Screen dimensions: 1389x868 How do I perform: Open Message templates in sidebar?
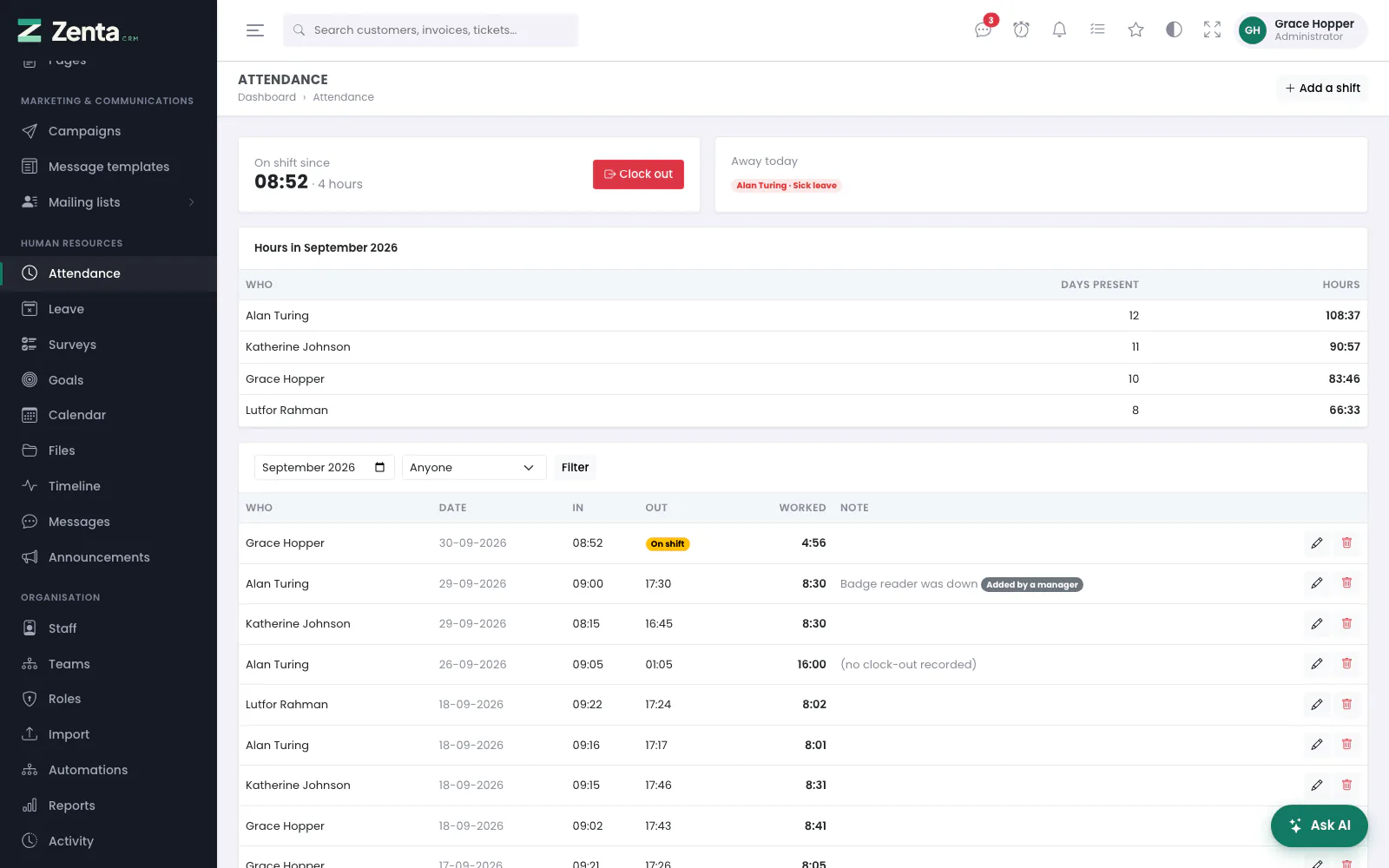coord(109,167)
